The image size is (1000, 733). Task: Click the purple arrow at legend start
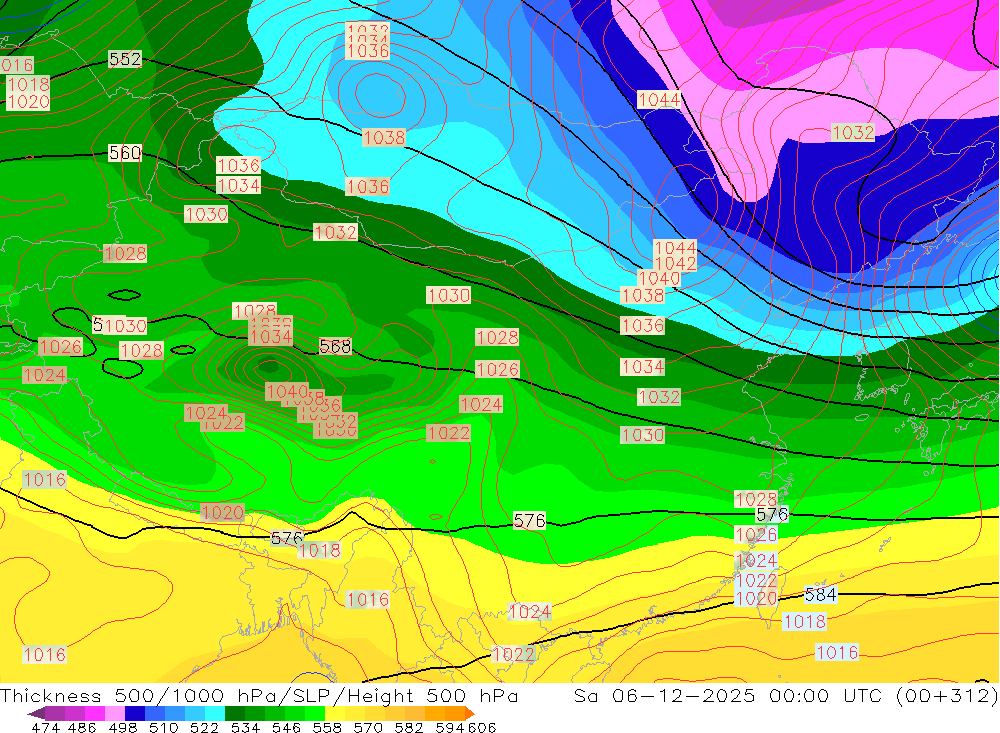point(36,713)
